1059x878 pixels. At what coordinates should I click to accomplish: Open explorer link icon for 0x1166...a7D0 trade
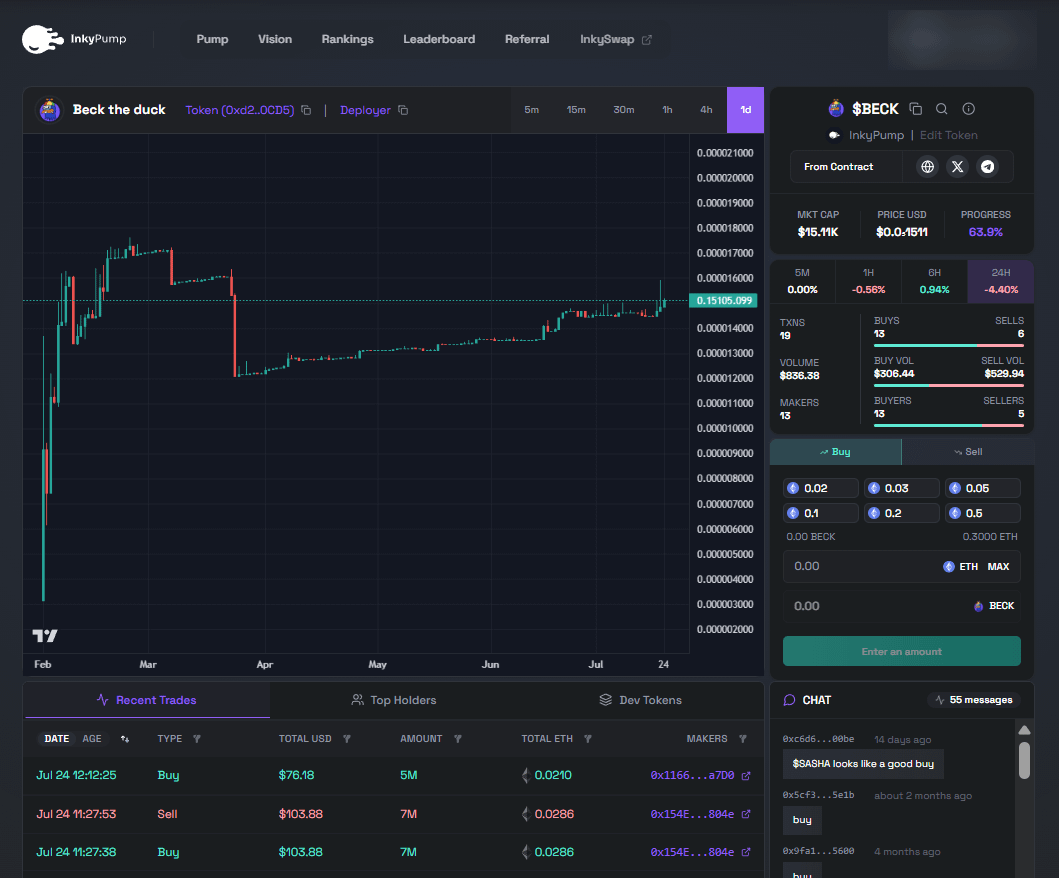coord(746,776)
